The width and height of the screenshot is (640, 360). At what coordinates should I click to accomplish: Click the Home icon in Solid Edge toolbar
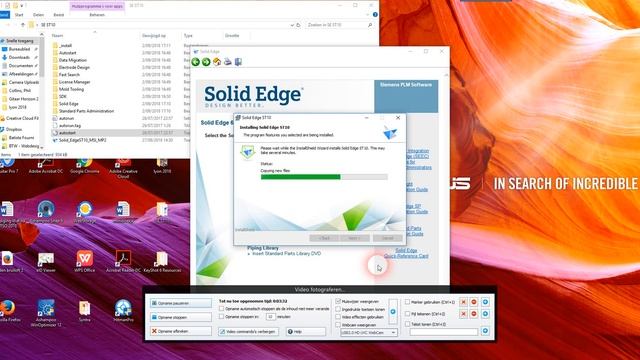pyautogui.click(x=217, y=62)
